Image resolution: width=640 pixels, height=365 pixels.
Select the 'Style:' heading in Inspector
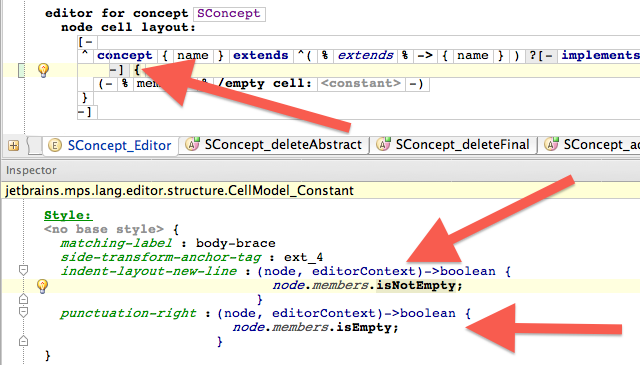(x=68, y=215)
